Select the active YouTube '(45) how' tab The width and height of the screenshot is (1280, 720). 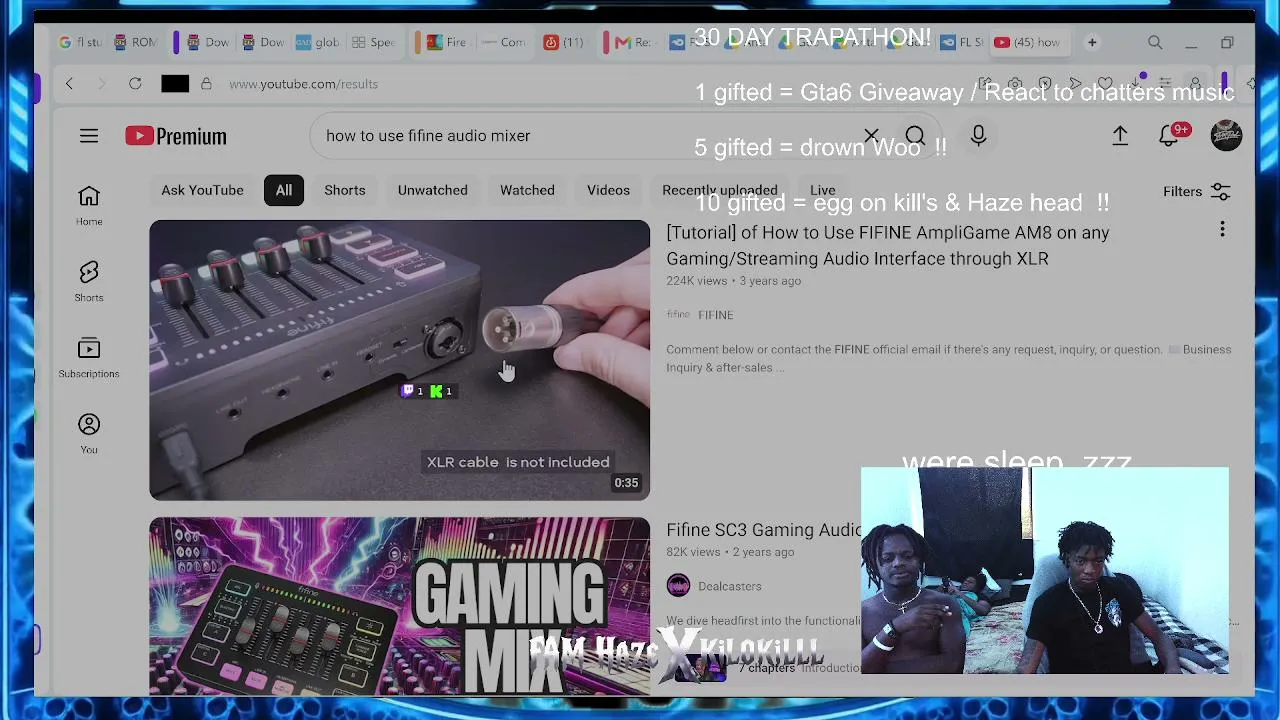pyautogui.click(x=1030, y=42)
